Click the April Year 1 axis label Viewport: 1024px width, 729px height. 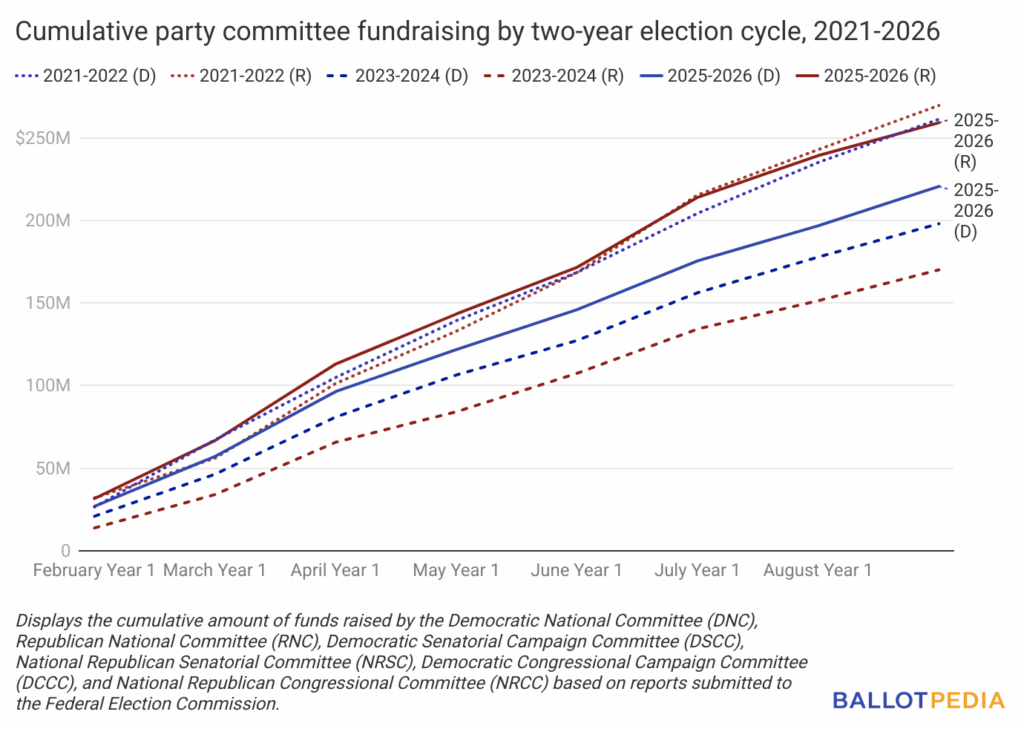[335, 570]
